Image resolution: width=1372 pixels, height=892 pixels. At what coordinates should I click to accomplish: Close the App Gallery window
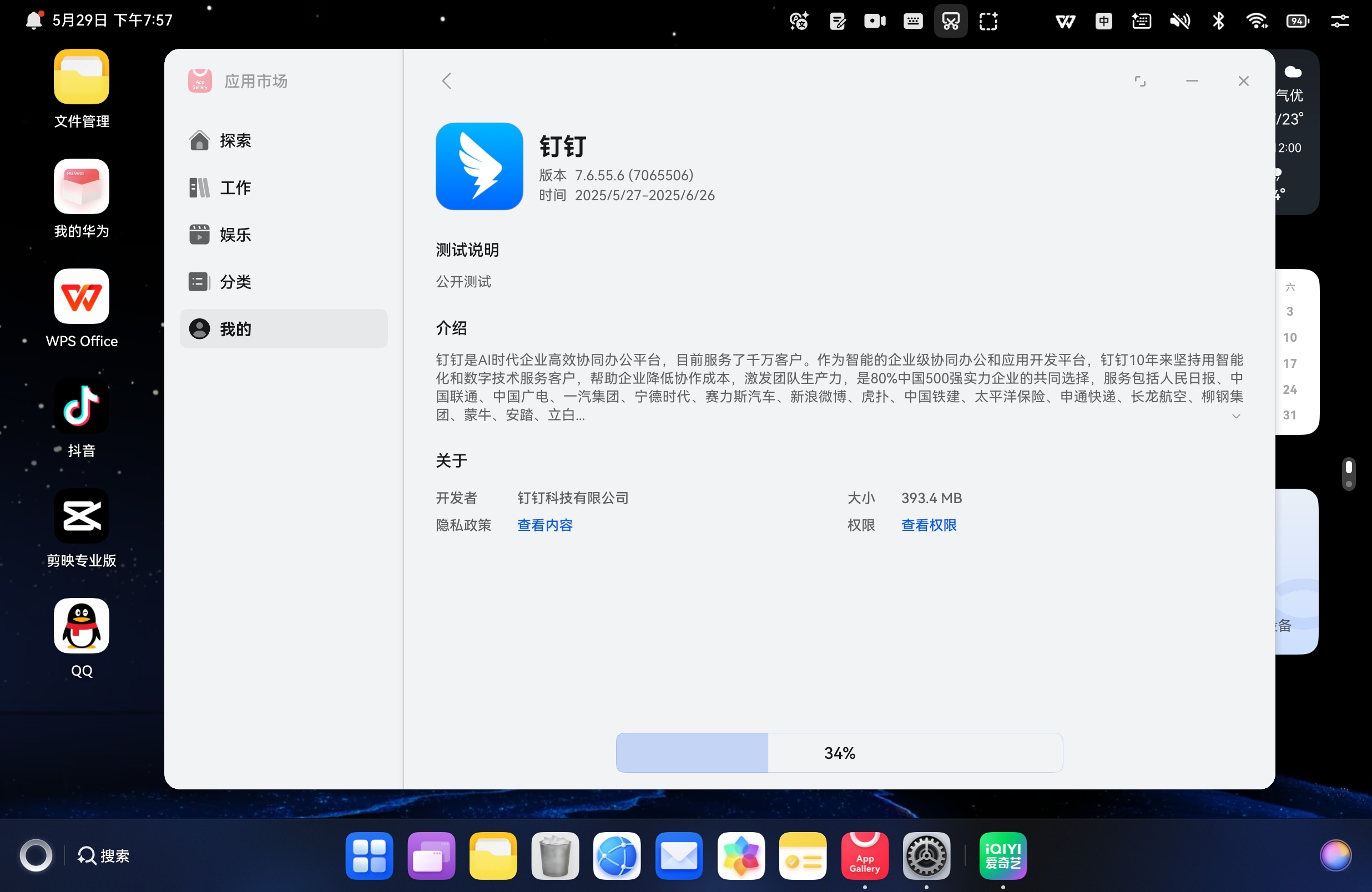[1243, 81]
